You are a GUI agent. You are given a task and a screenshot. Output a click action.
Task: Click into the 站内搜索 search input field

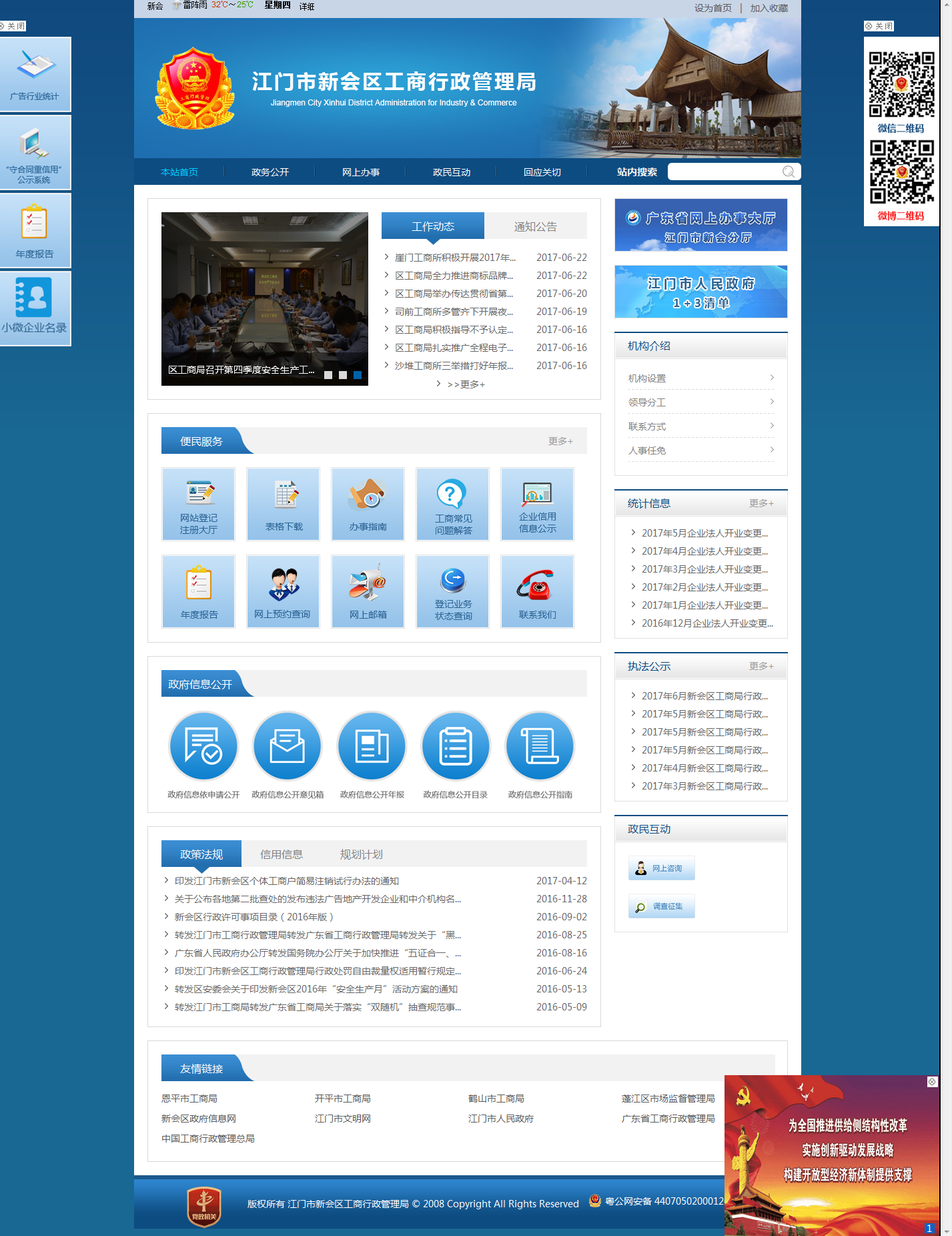click(724, 172)
